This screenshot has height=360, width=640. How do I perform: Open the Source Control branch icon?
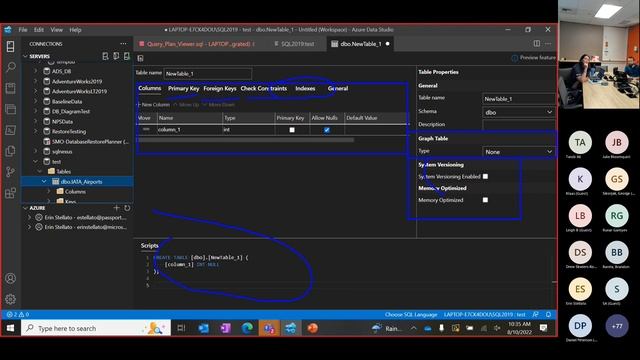(x=11, y=172)
